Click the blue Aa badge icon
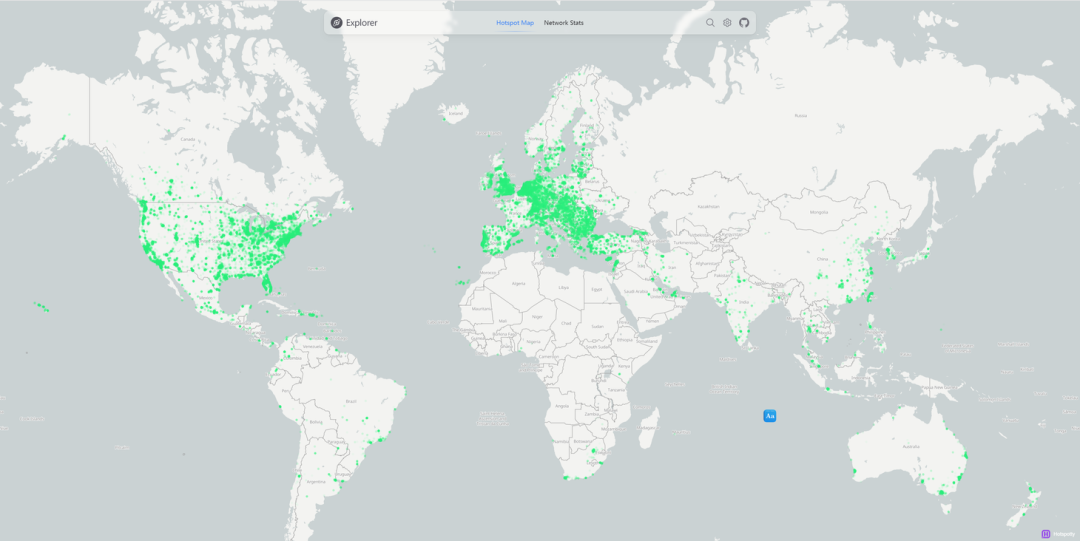The width and height of the screenshot is (1080, 541). pyautogui.click(x=770, y=416)
